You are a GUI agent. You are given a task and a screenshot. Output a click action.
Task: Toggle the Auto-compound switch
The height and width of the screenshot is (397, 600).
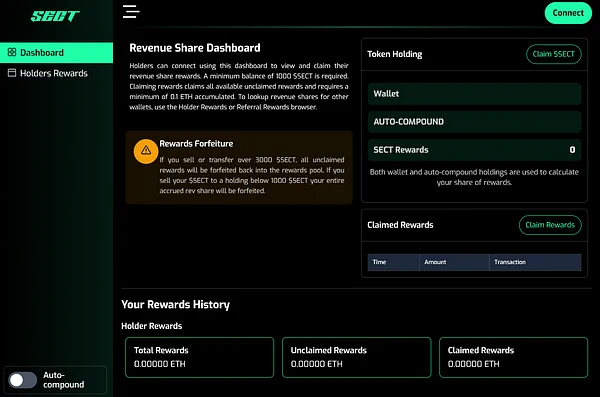(x=23, y=380)
